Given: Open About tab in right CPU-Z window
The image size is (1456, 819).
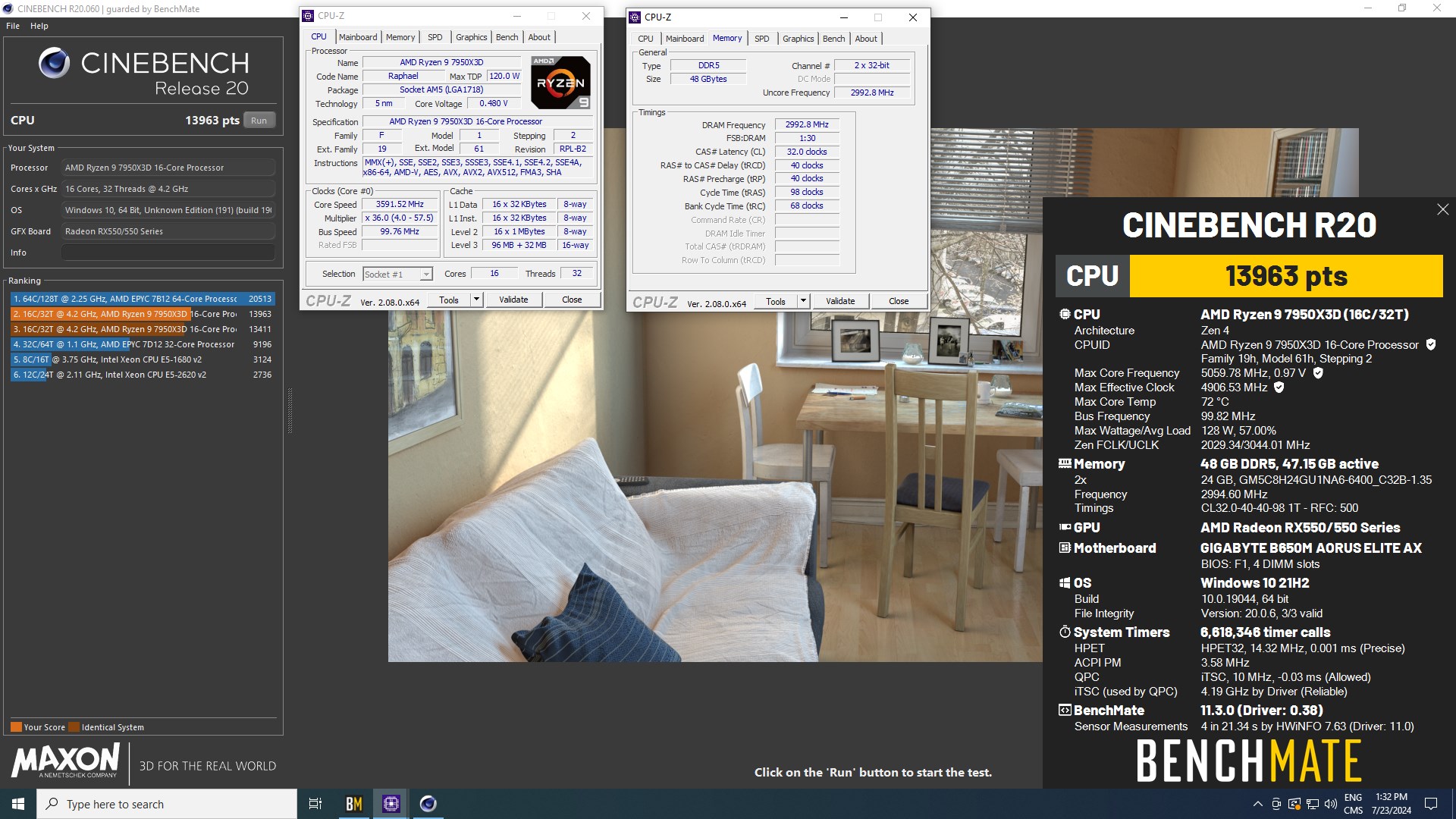Looking at the screenshot, I should coord(866,39).
